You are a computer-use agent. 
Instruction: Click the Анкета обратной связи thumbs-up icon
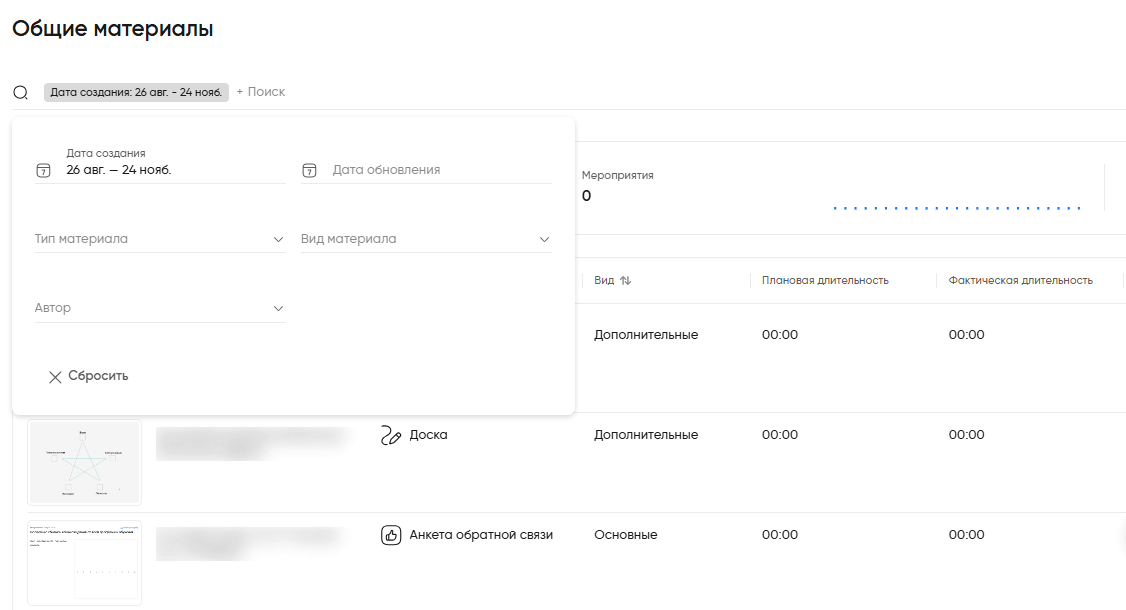pyautogui.click(x=391, y=535)
